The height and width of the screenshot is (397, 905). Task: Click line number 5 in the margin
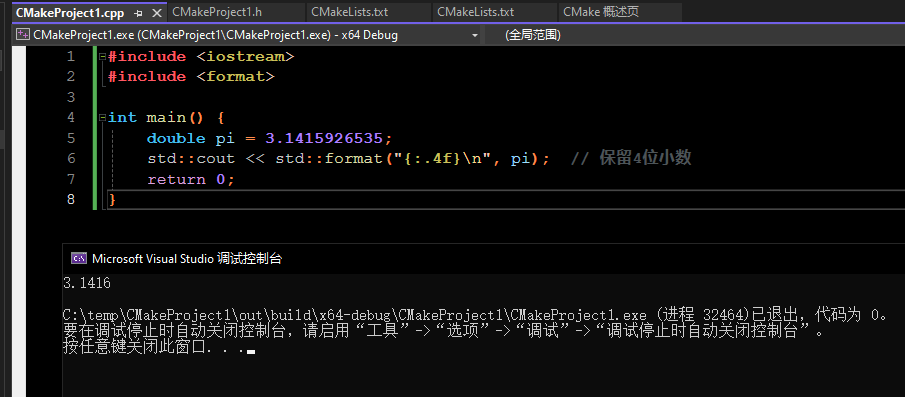click(70, 138)
